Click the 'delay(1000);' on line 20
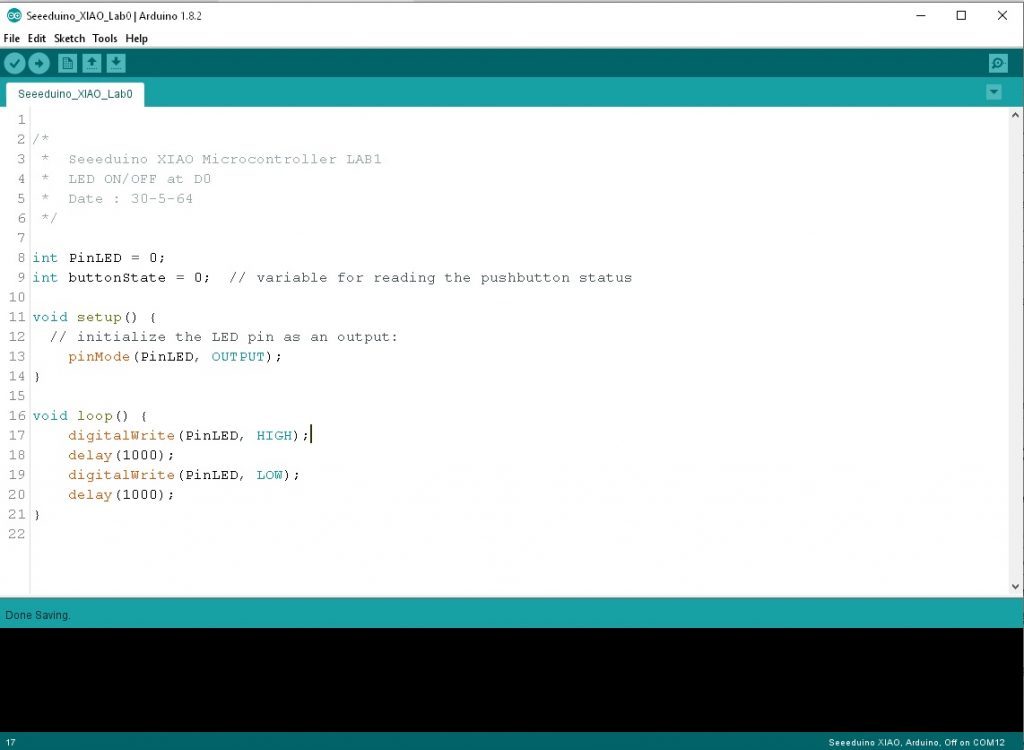The image size is (1024, 750). (x=121, y=495)
